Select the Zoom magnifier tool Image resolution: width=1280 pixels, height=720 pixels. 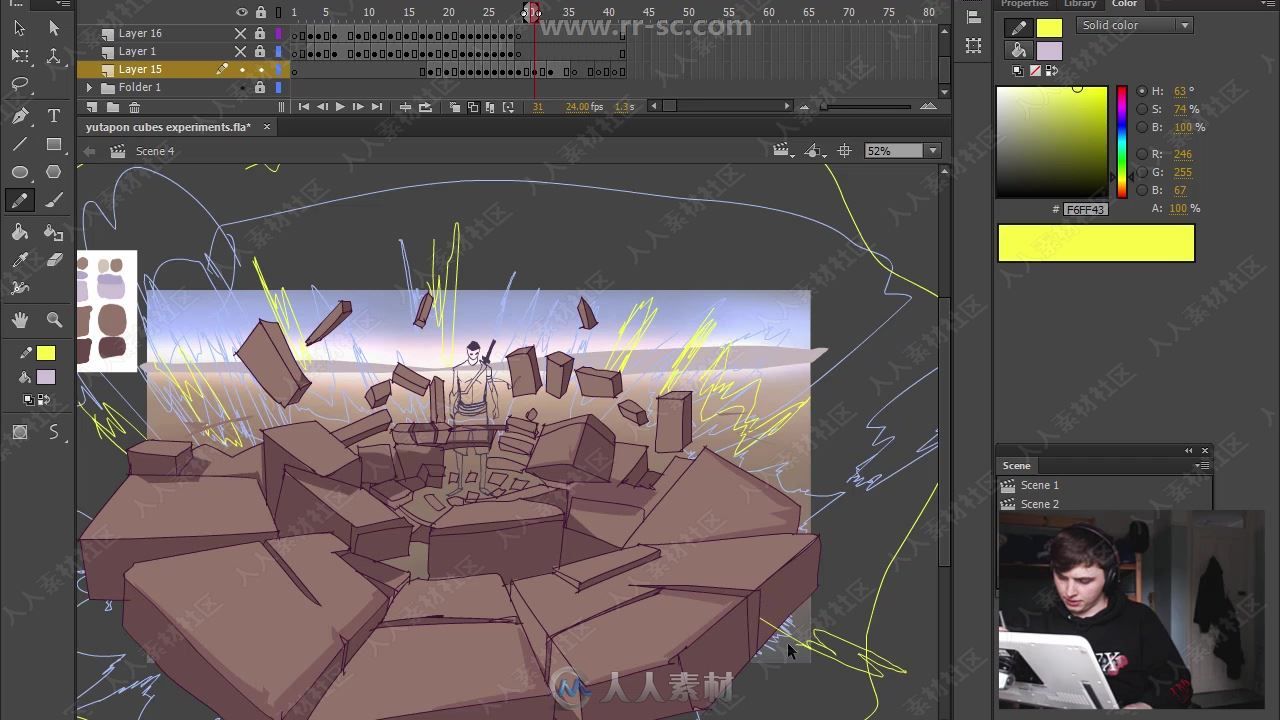pos(54,320)
